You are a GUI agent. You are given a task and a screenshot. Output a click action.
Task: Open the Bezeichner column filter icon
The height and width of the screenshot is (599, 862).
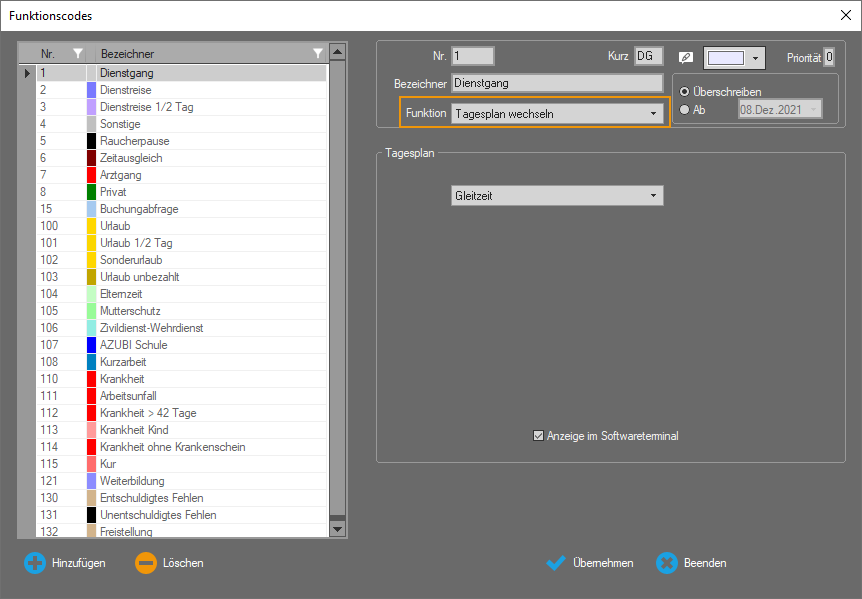click(x=318, y=53)
